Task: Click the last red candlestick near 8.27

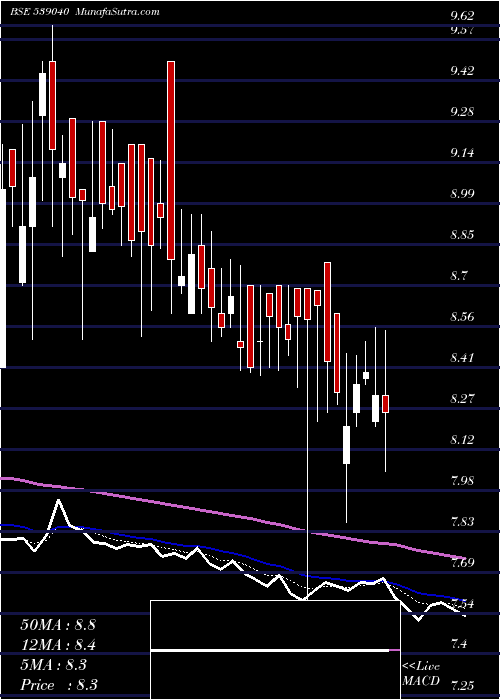Action: 385,404
